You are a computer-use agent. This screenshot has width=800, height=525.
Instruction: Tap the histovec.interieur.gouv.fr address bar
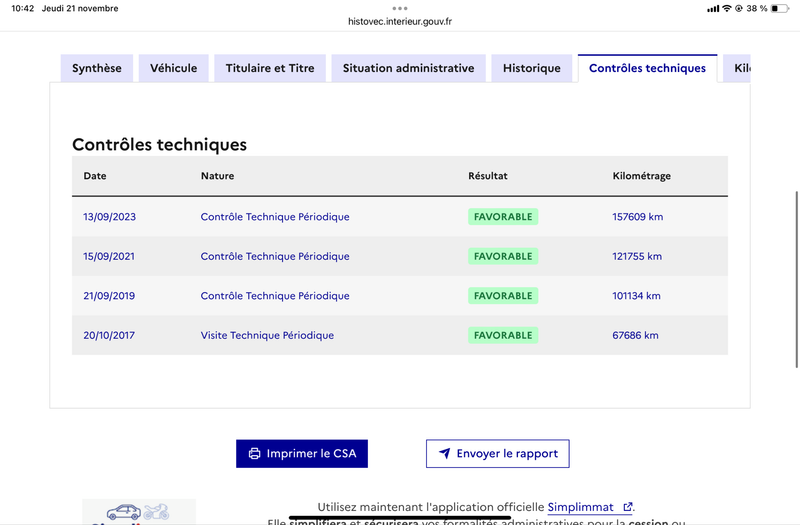(400, 21)
